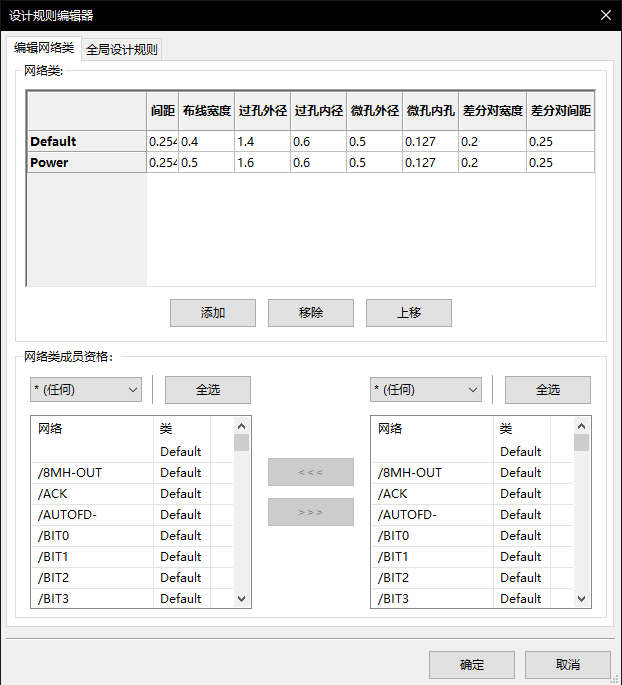Viewport: 622px width, 685px height.
Task: Select /BIT2 in the left network list
Action: point(132,578)
